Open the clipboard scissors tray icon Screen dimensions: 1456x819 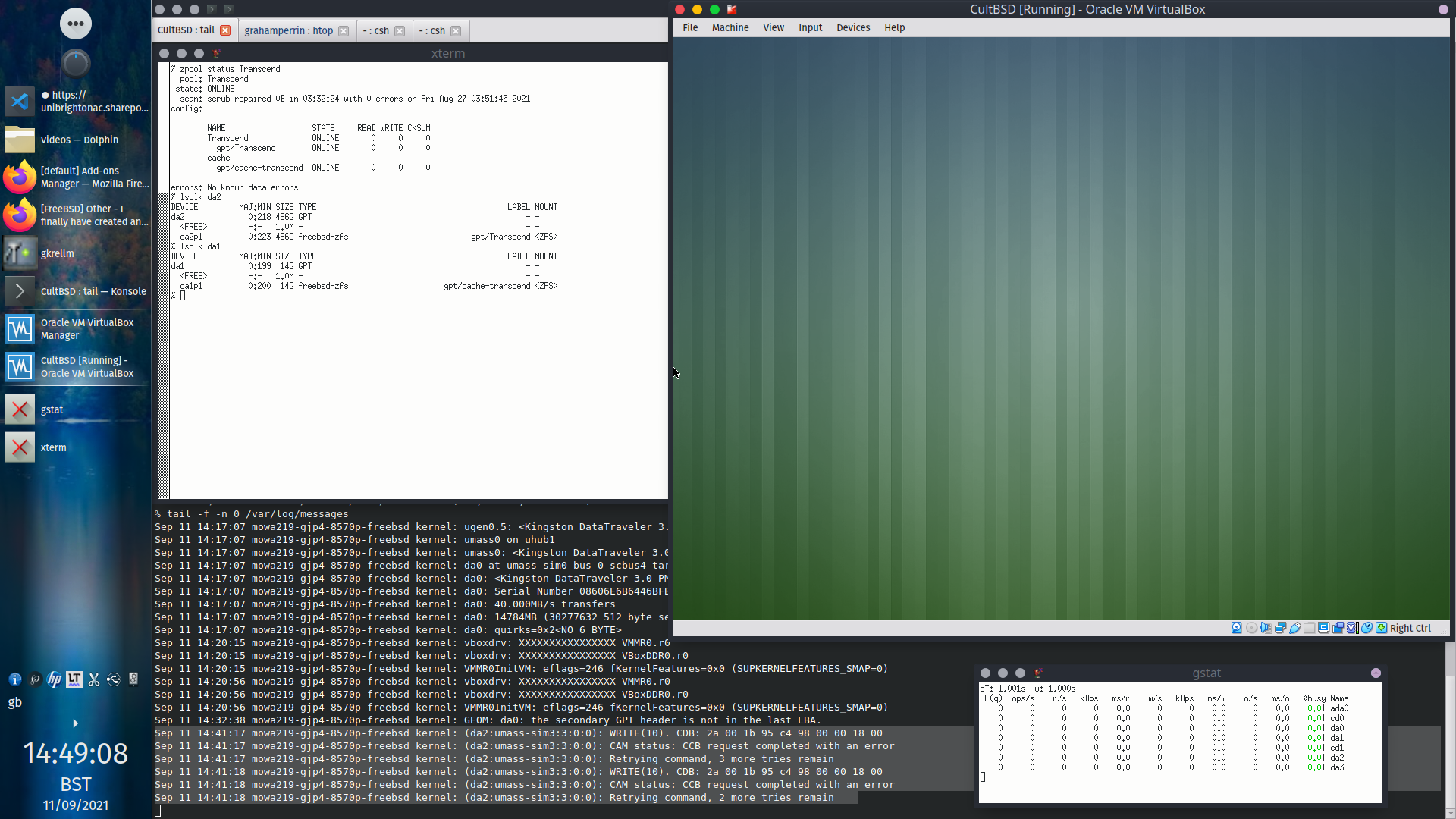[94, 679]
